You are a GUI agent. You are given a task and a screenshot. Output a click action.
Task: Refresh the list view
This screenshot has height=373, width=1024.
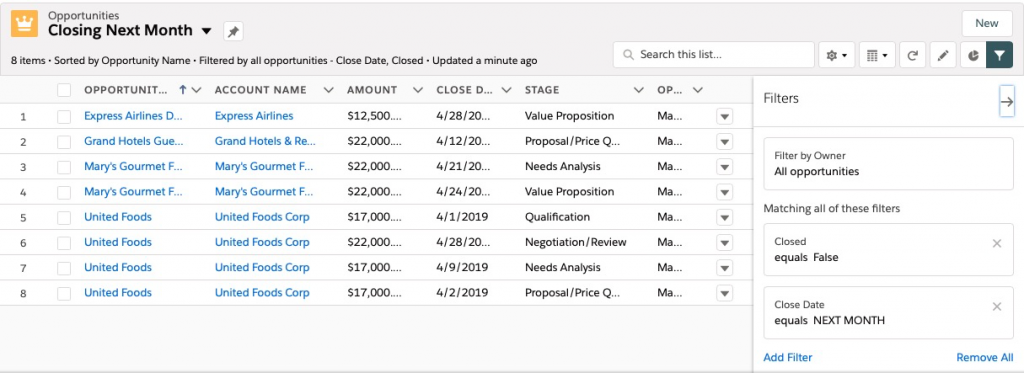point(912,56)
